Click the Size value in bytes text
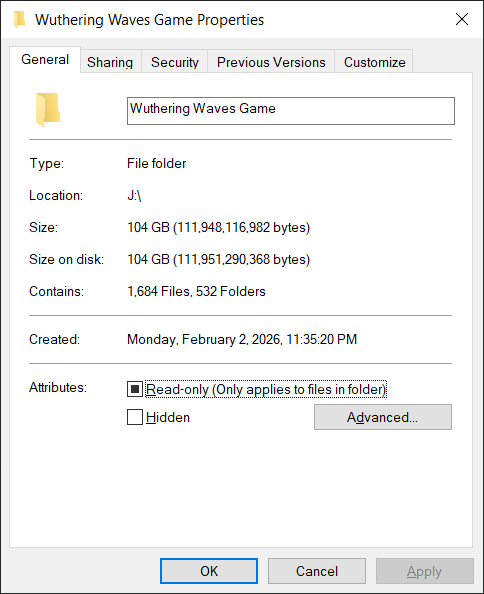Viewport: 484px width, 594px height. coord(219,227)
